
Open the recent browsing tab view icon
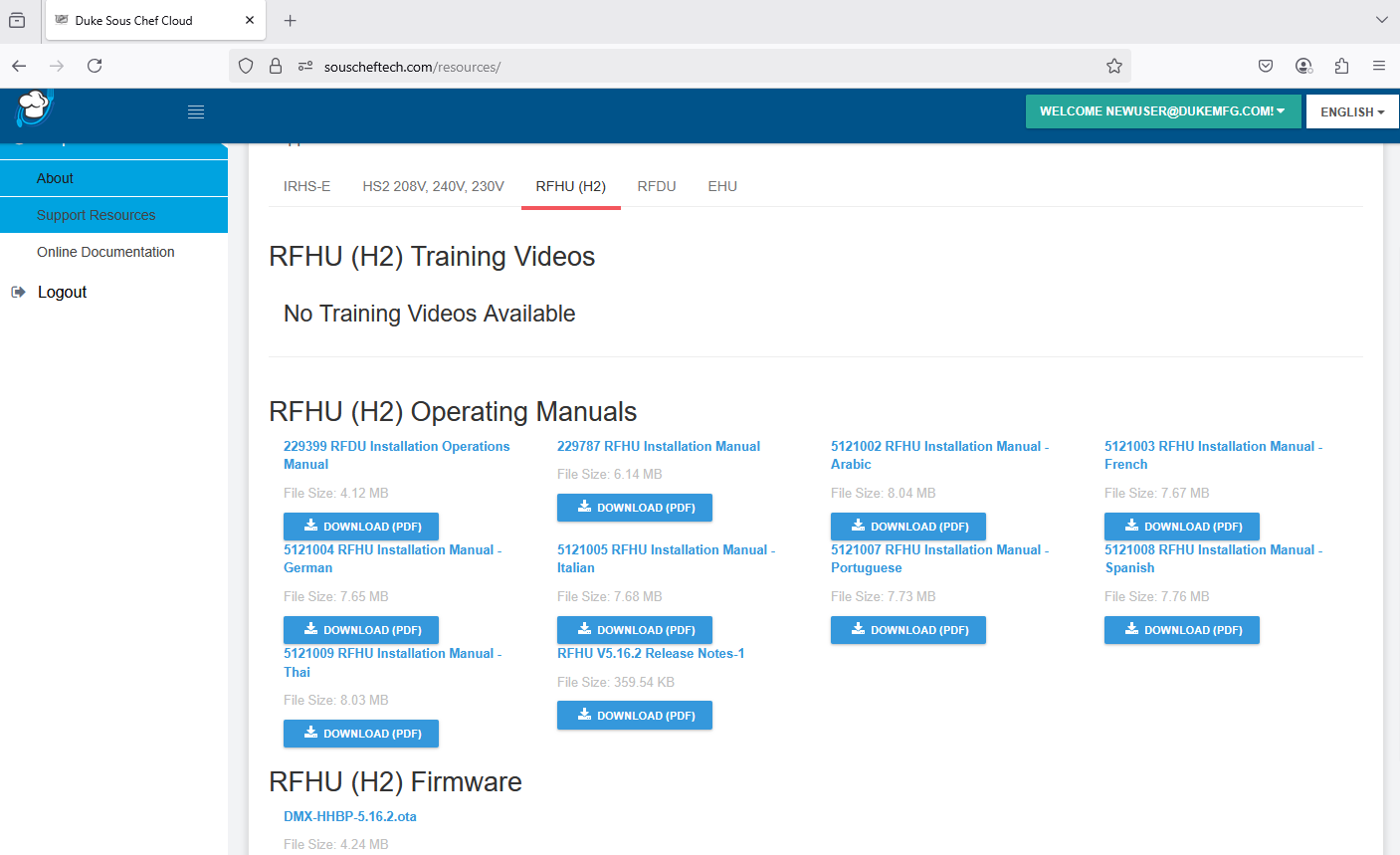(17, 20)
